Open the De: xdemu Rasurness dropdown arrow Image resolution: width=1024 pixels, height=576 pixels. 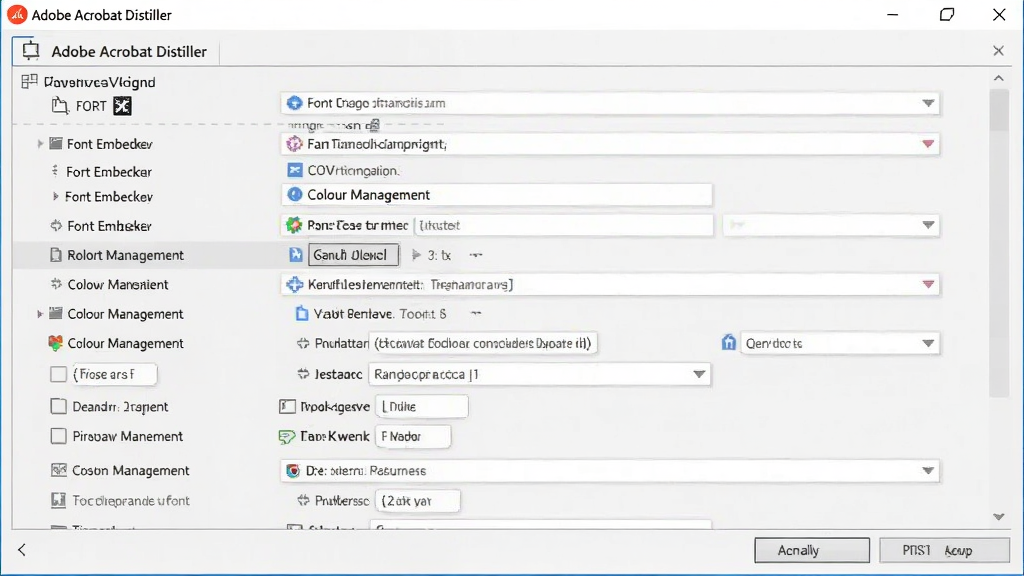point(927,471)
